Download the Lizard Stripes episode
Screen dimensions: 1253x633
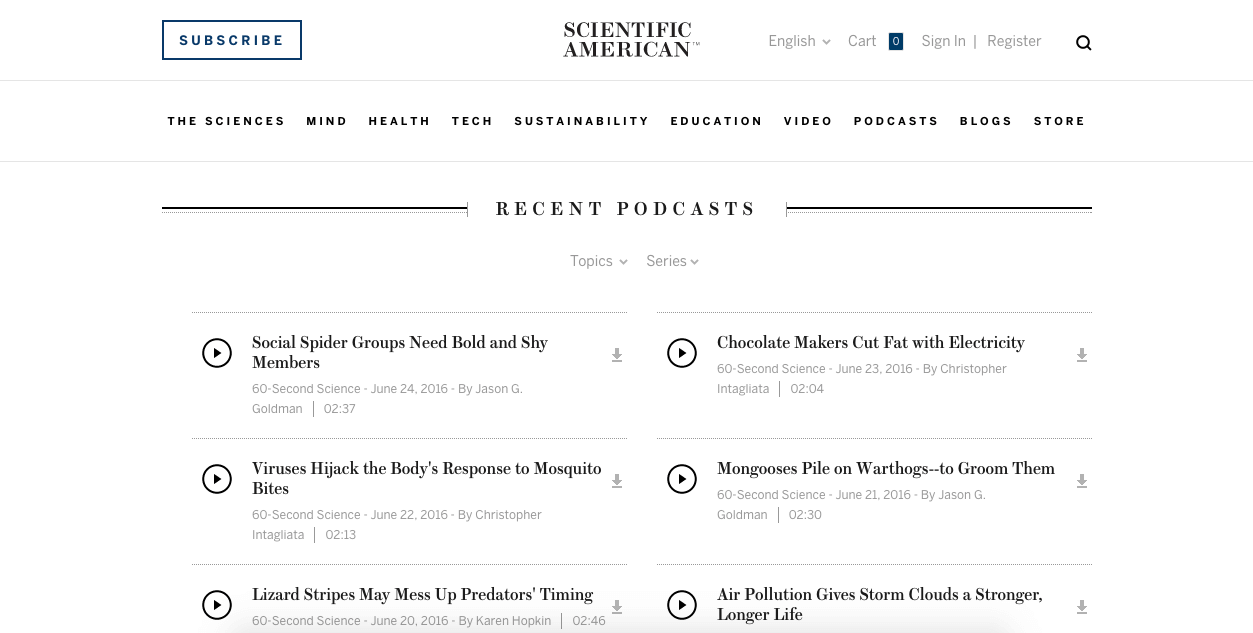(x=617, y=607)
